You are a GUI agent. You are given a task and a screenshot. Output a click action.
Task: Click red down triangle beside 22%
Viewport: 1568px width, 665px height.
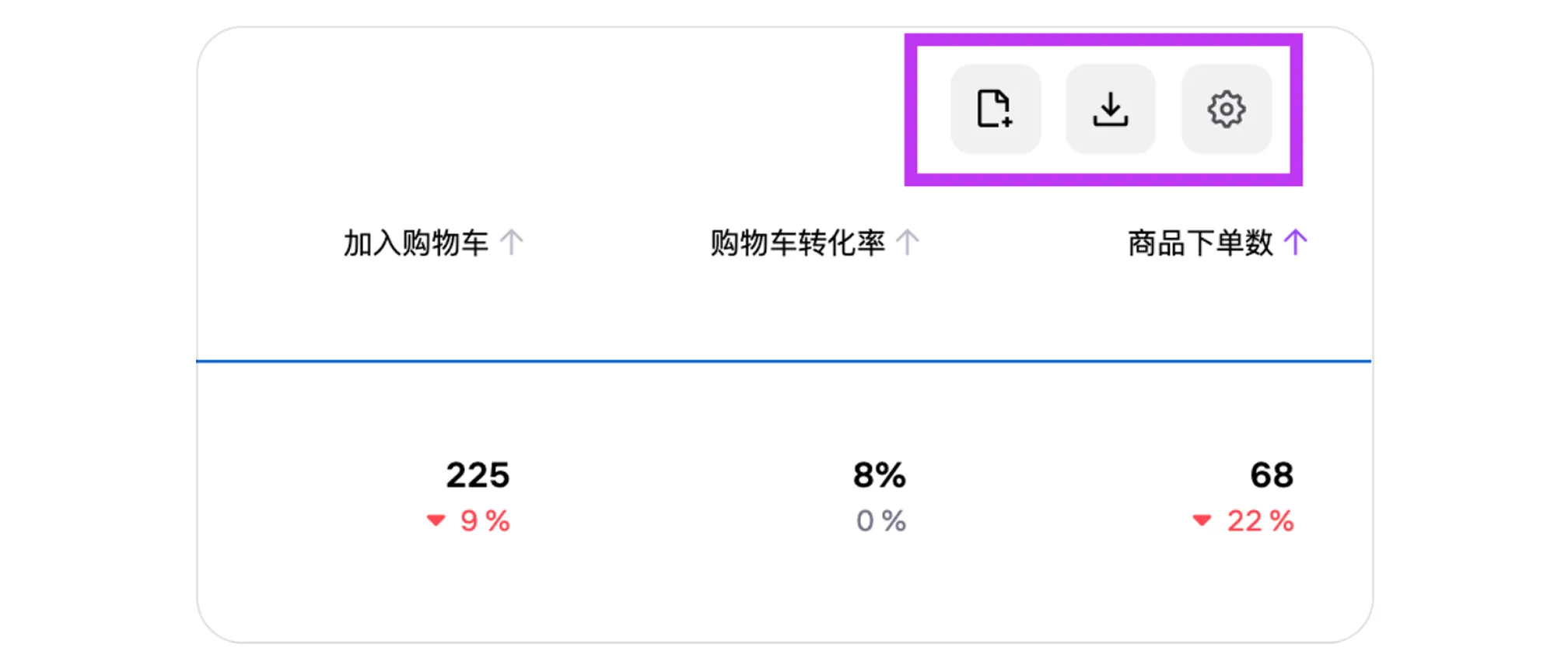(x=1202, y=520)
